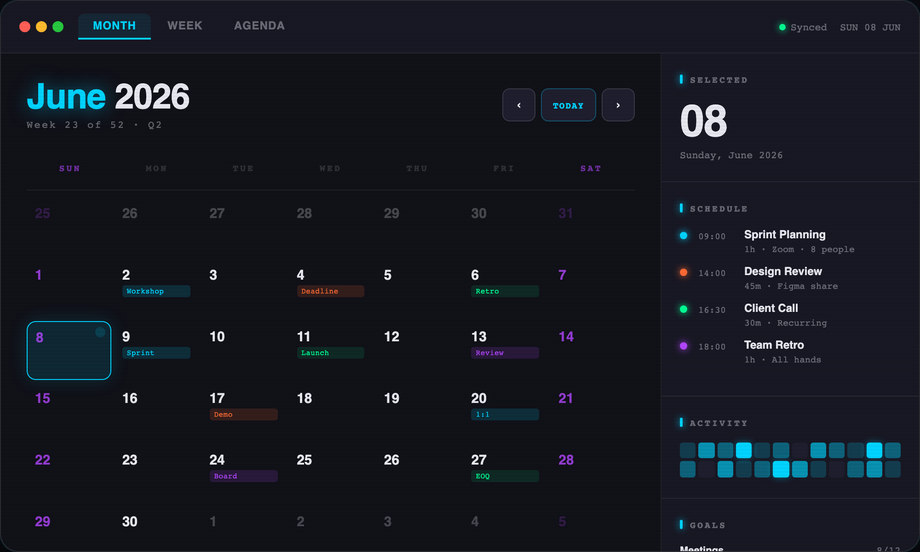Open the Board event on June 24
This screenshot has width=920, height=552.
(x=243, y=476)
